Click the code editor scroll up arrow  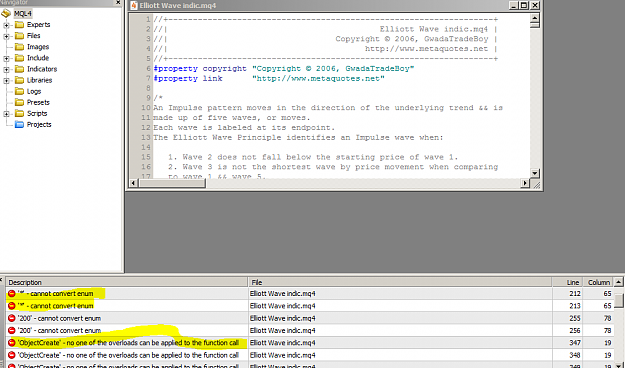(x=535, y=18)
